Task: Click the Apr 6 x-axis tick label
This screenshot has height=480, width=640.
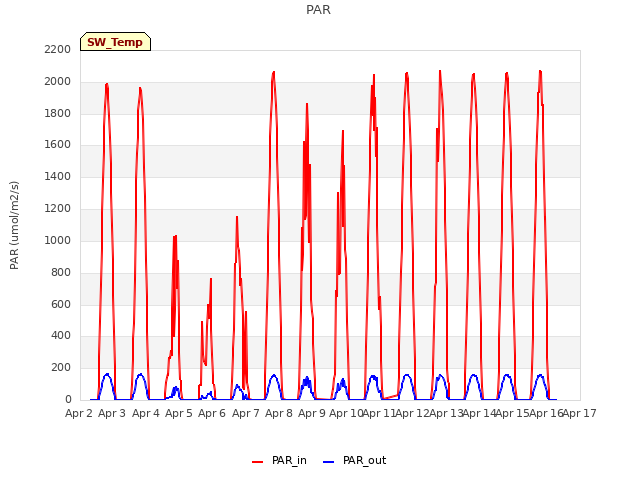Action: pyautogui.click(x=212, y=413)
